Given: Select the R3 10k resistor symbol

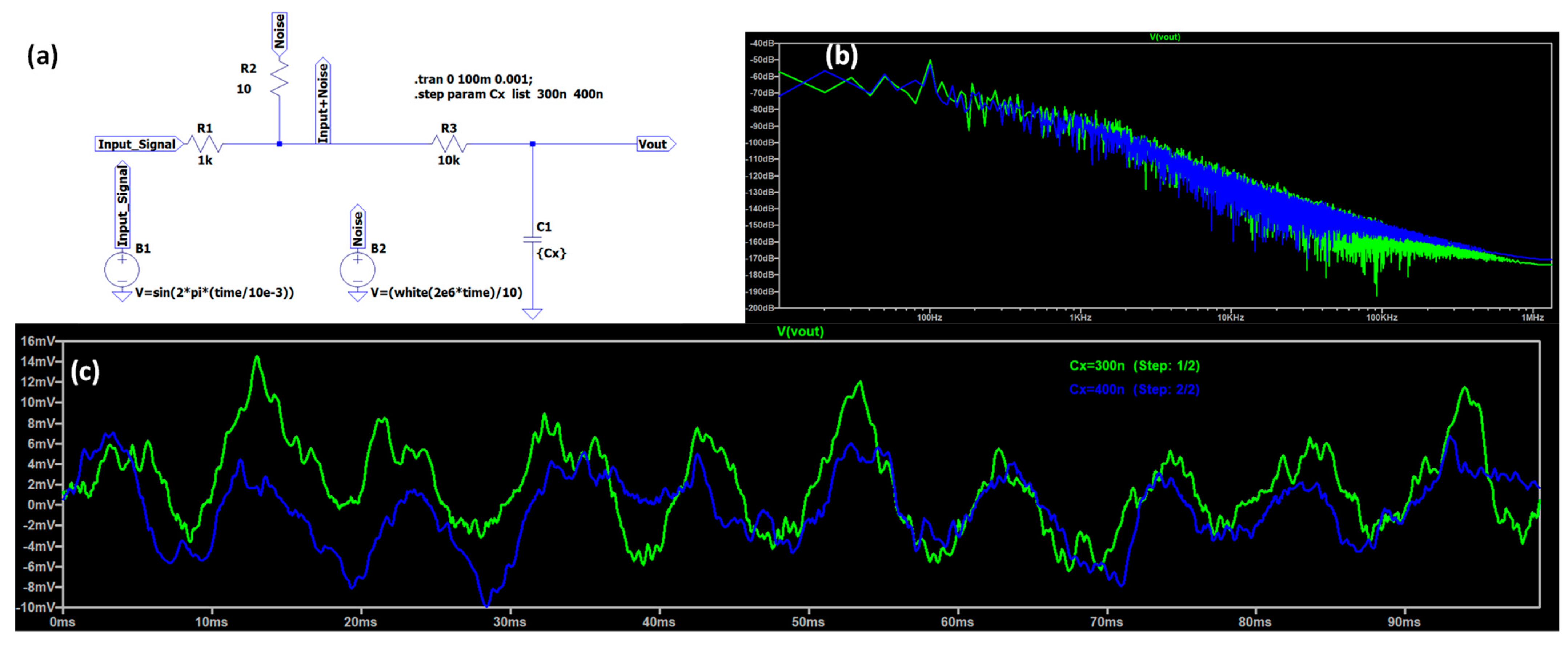Looking at the screenshot, I should coord(449,144).
